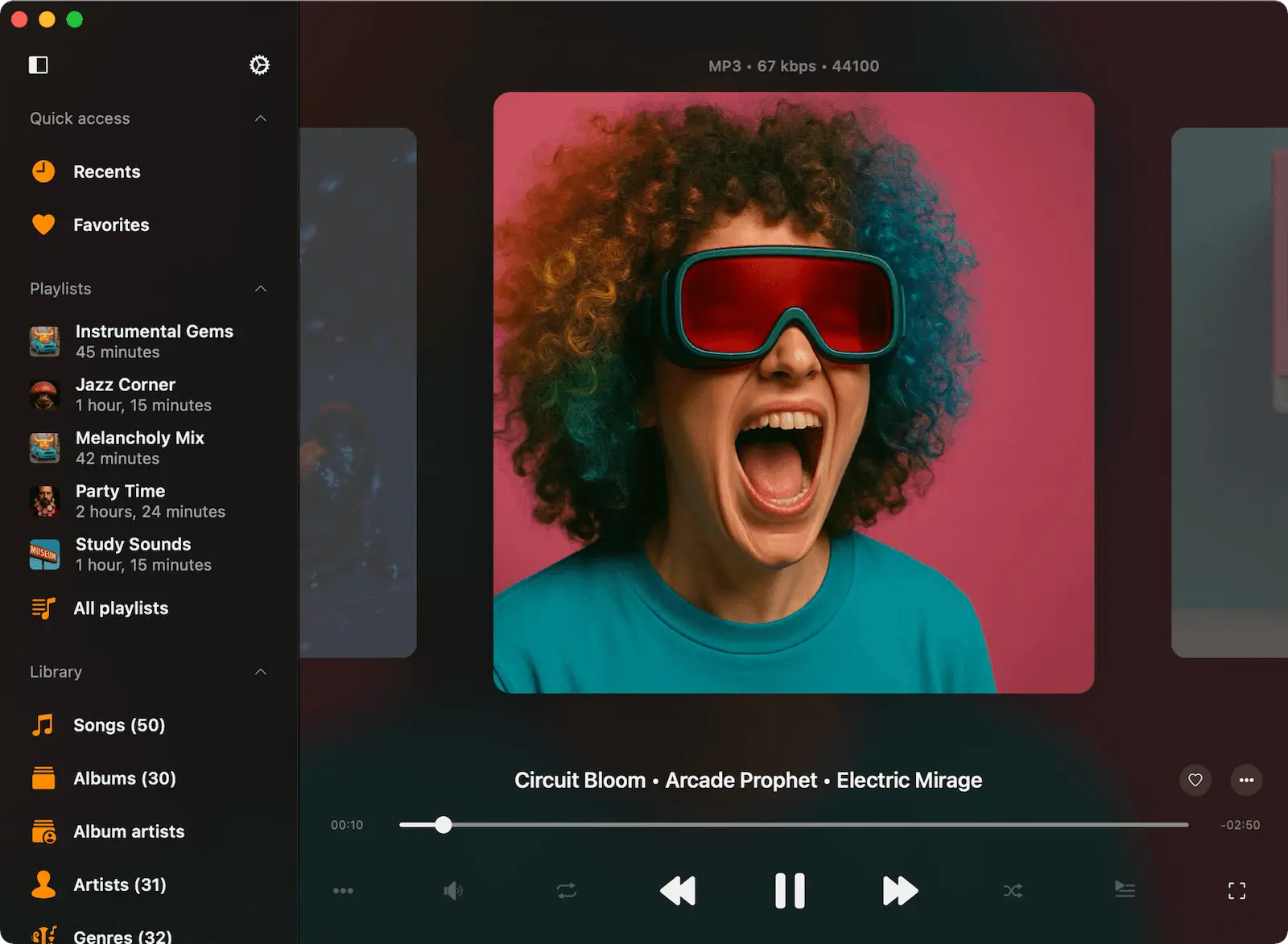Viewport: 1288px width, 944px height.
Task: Show the play queue list
Action: tap(1125, 889)
